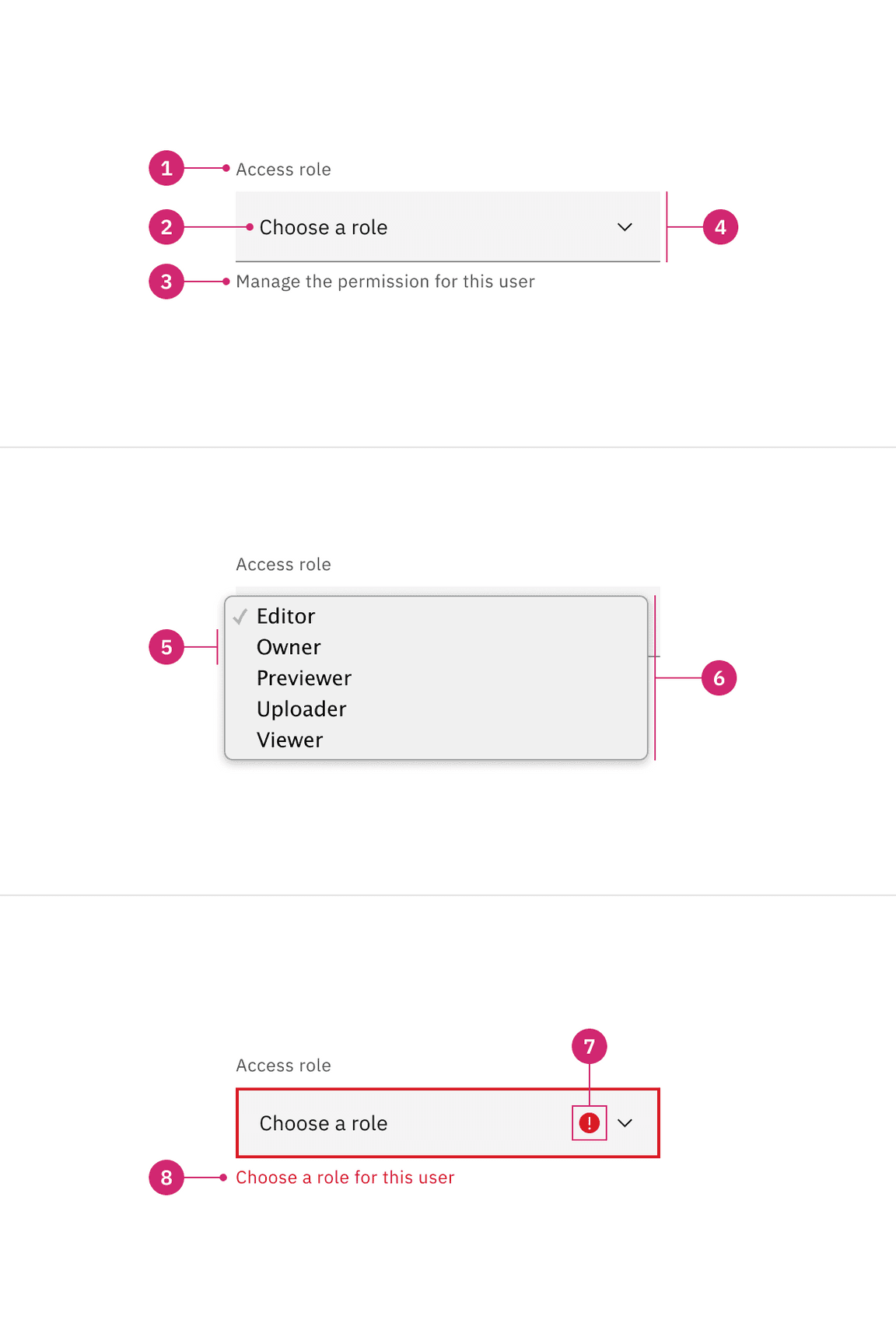
Task: Select the Previewer option in the list
Action: [x=304, y=678]
